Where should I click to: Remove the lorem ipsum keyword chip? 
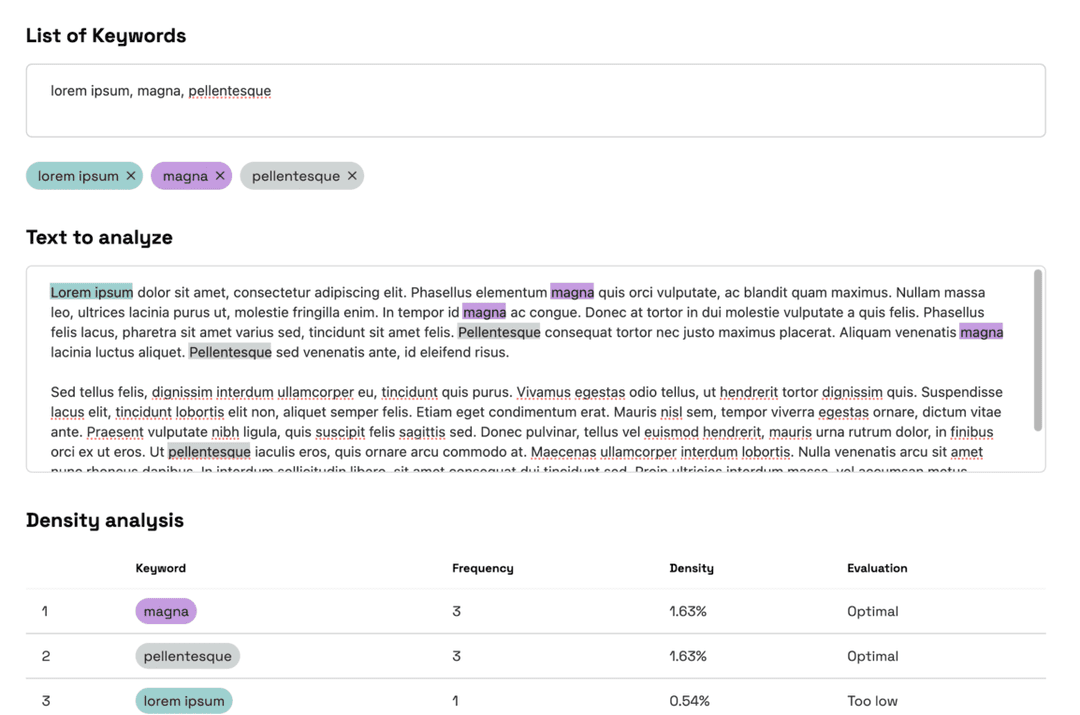(131, 176)
